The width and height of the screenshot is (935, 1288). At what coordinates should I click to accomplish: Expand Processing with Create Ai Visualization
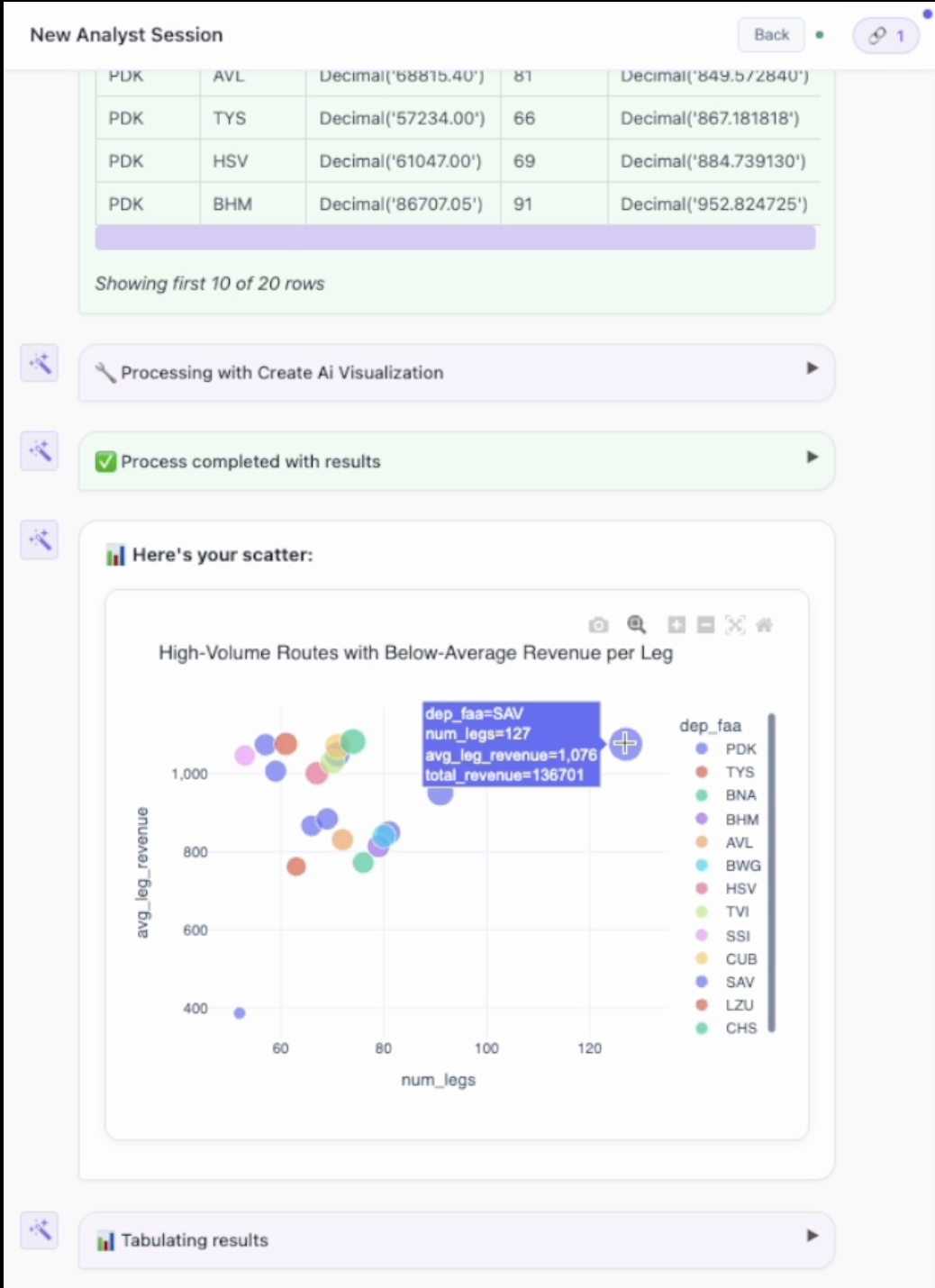[x=457, y=372]
